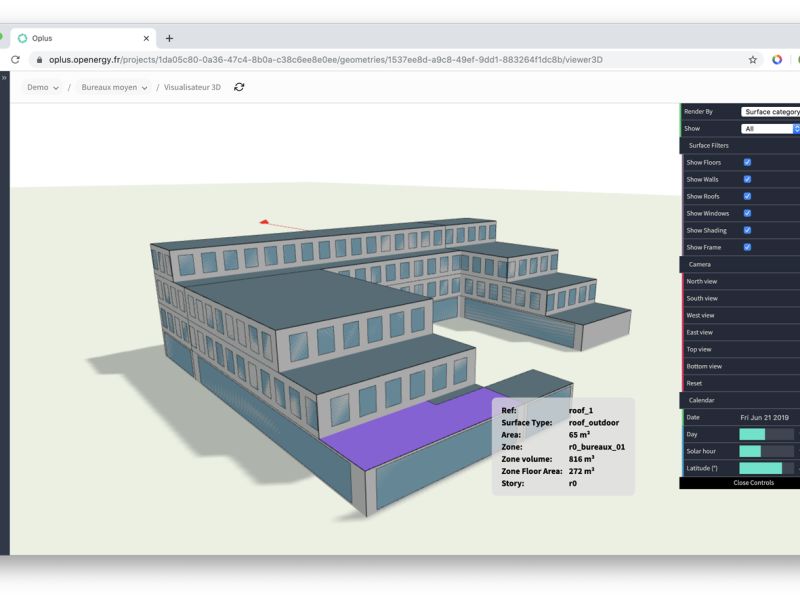This screenshot has width=800, height=600.
Task: Click Close Controls button
Action: 740,483
